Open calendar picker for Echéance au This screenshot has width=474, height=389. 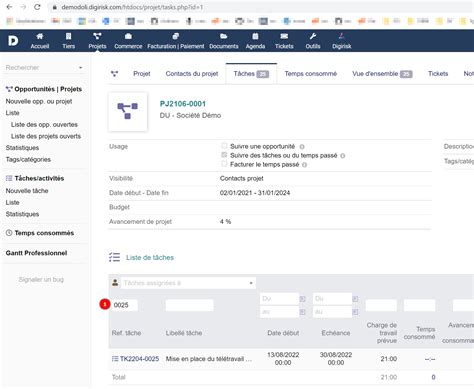[x=355, y=312]
